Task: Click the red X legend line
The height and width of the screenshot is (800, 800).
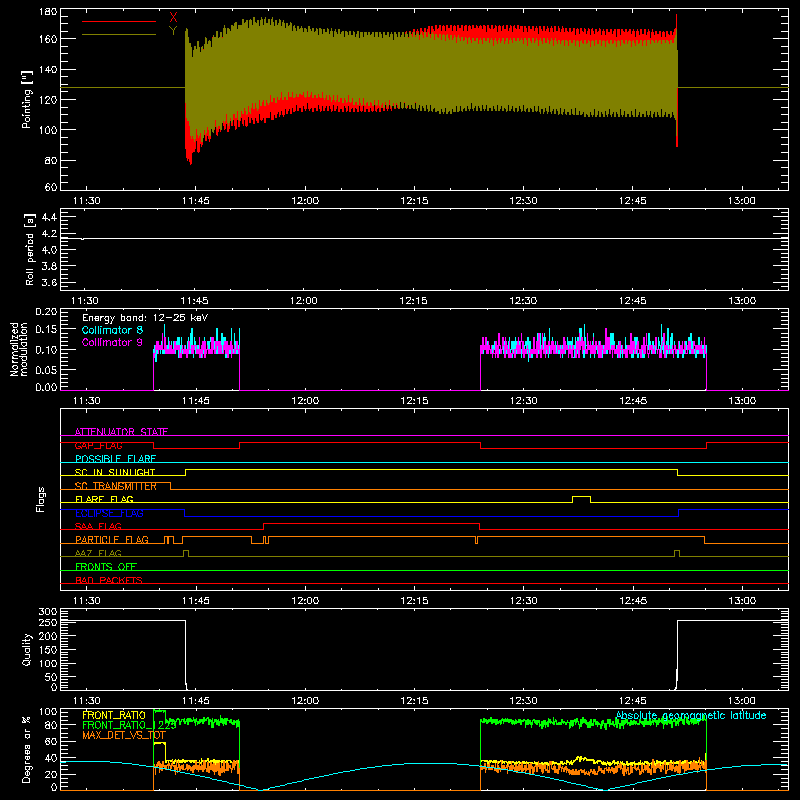Action: click(118, 21)
